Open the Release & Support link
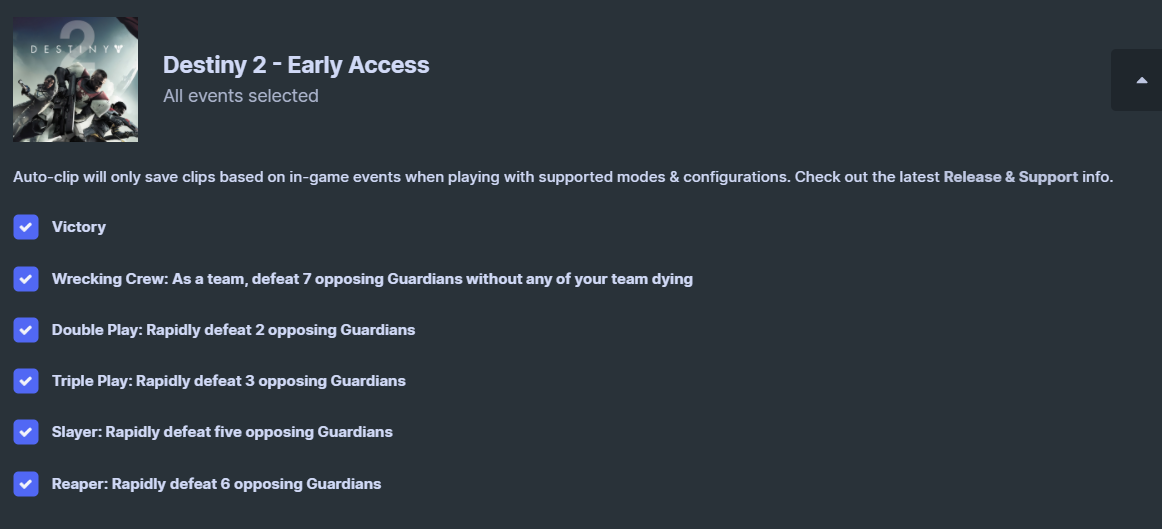1162x529 pixels. (1010, 177)
